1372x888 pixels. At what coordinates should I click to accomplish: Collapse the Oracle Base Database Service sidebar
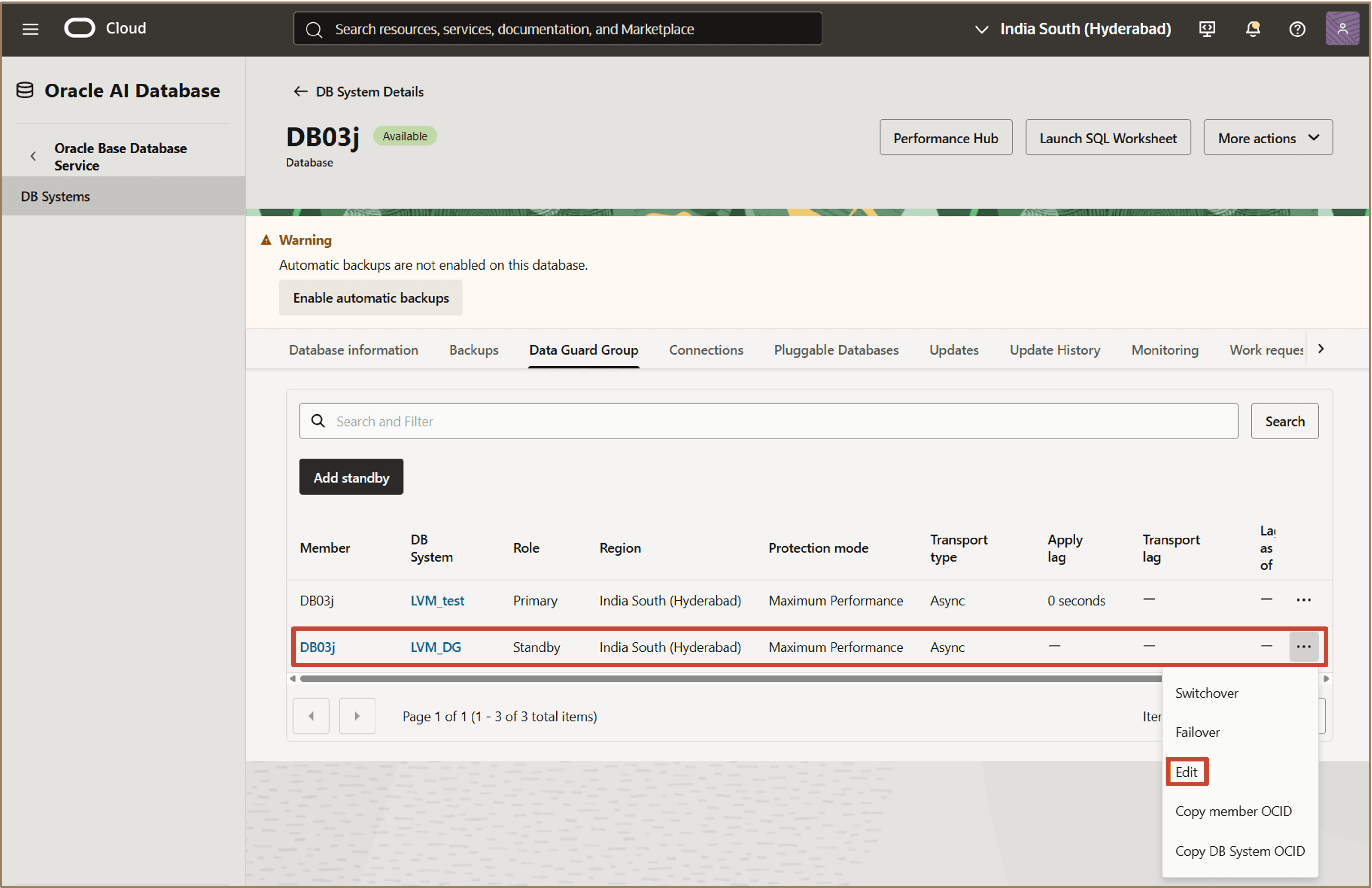point(33,155)
